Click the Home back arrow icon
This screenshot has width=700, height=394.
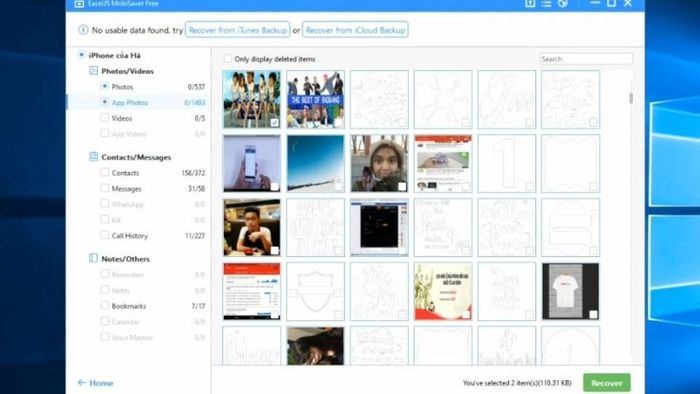coord(82,382)
